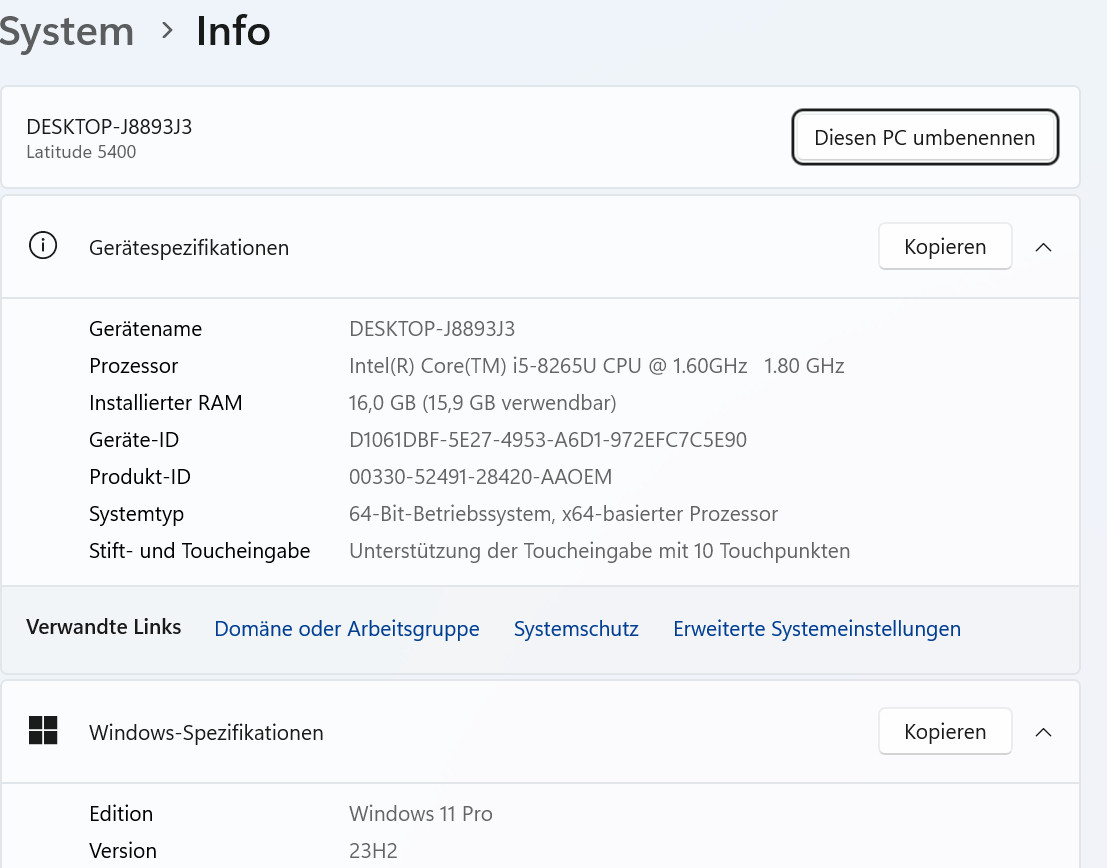The height and width of the screenshot is (868, 1107).
Task: Copy Windows specs with the Kopieren button
Action: 944,732
